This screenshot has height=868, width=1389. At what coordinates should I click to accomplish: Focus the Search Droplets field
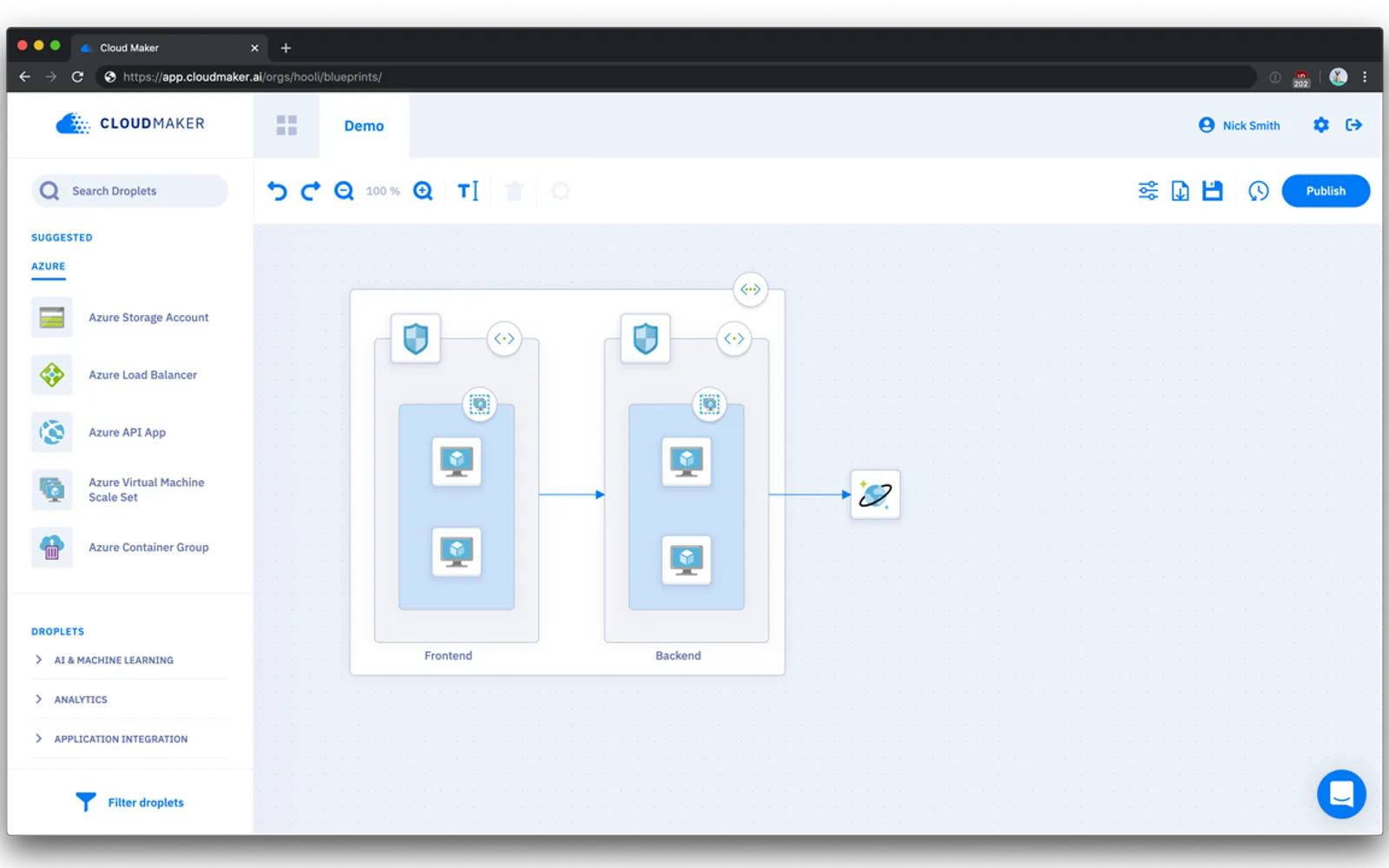click(130, 191)
